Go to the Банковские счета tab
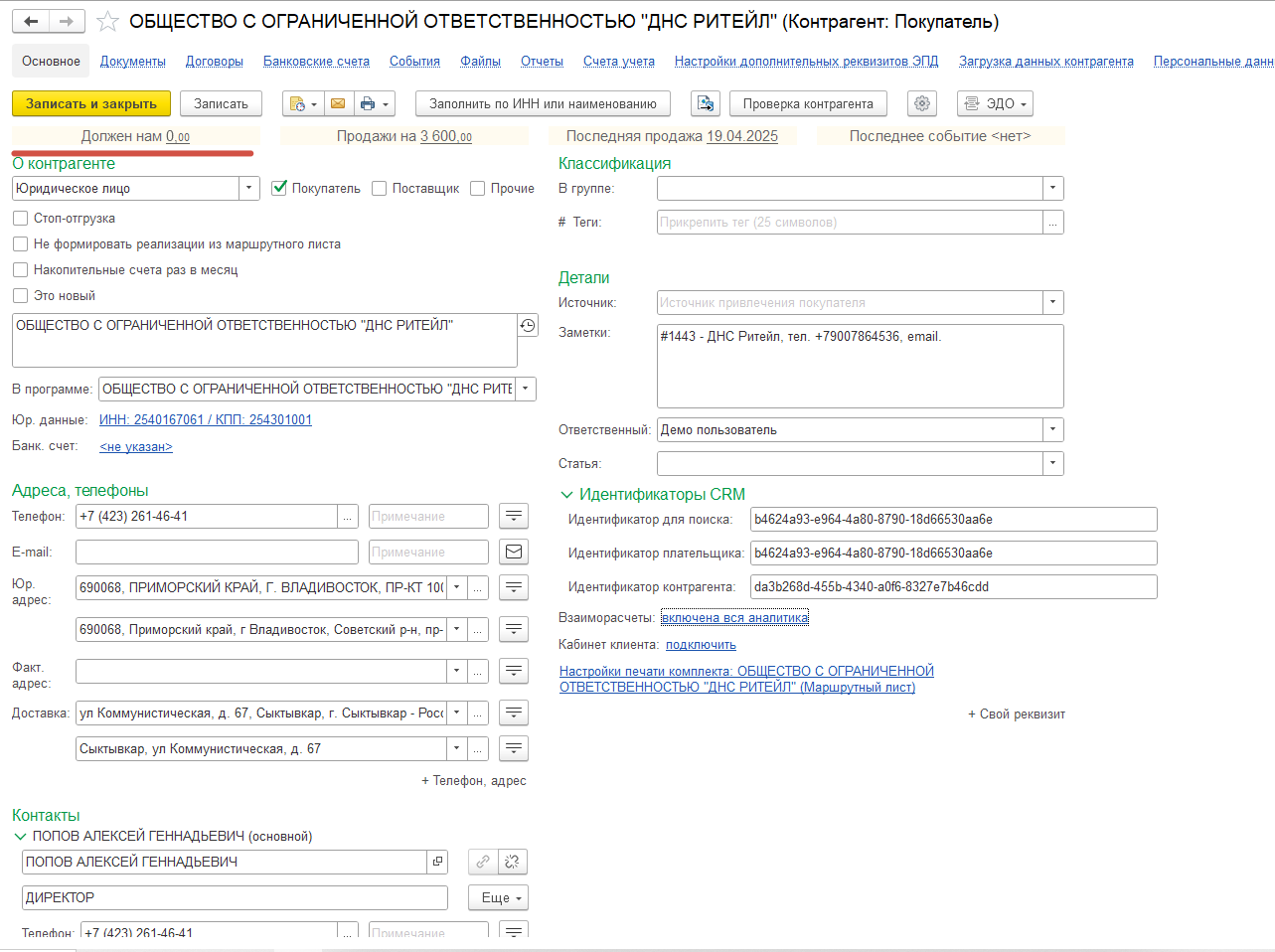The width and height of the screenshot is (1275, 952). (316, 61)
